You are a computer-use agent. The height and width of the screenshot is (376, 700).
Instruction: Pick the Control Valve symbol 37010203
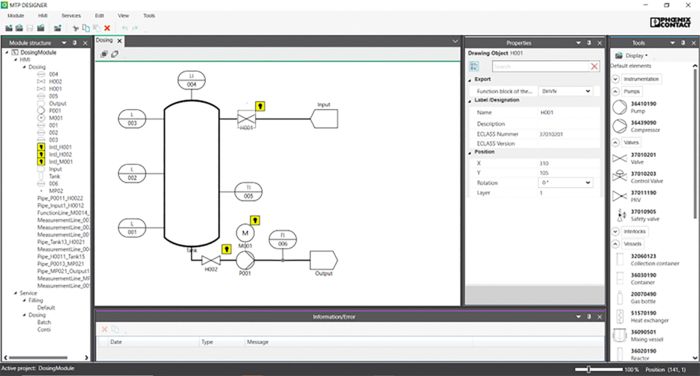click(620, 177)
